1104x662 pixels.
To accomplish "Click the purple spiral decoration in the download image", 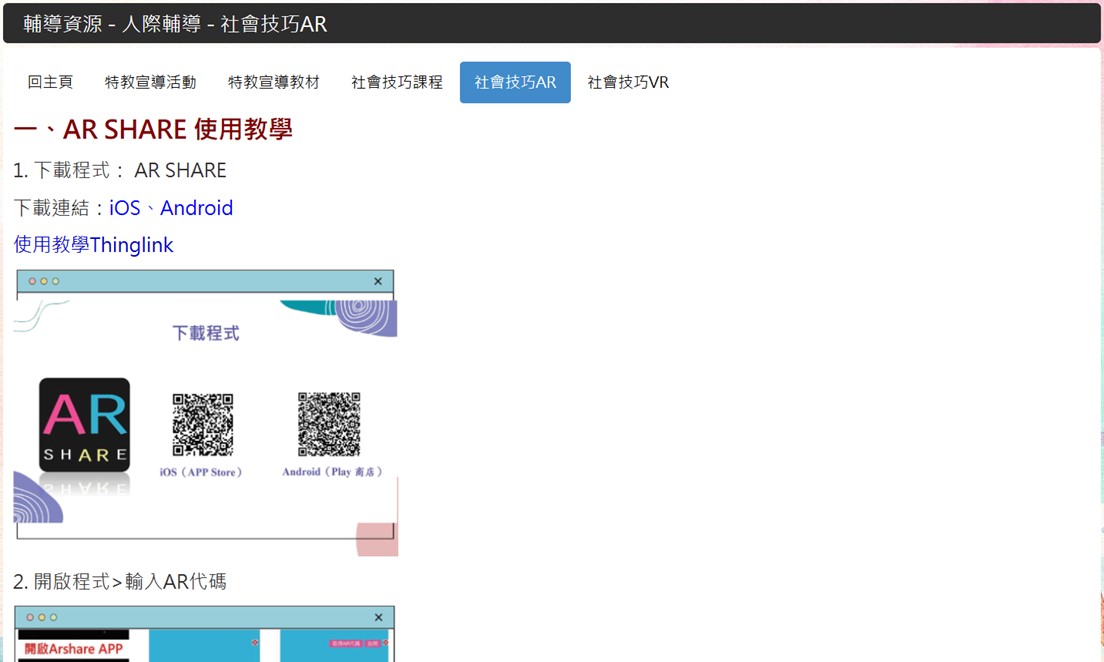I will (365, 317).
